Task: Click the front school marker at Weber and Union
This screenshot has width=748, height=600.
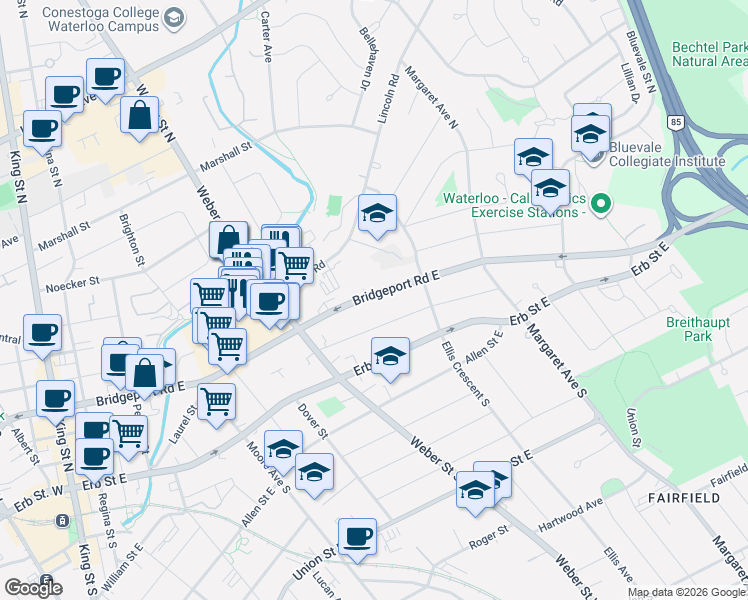Action: 475,493
